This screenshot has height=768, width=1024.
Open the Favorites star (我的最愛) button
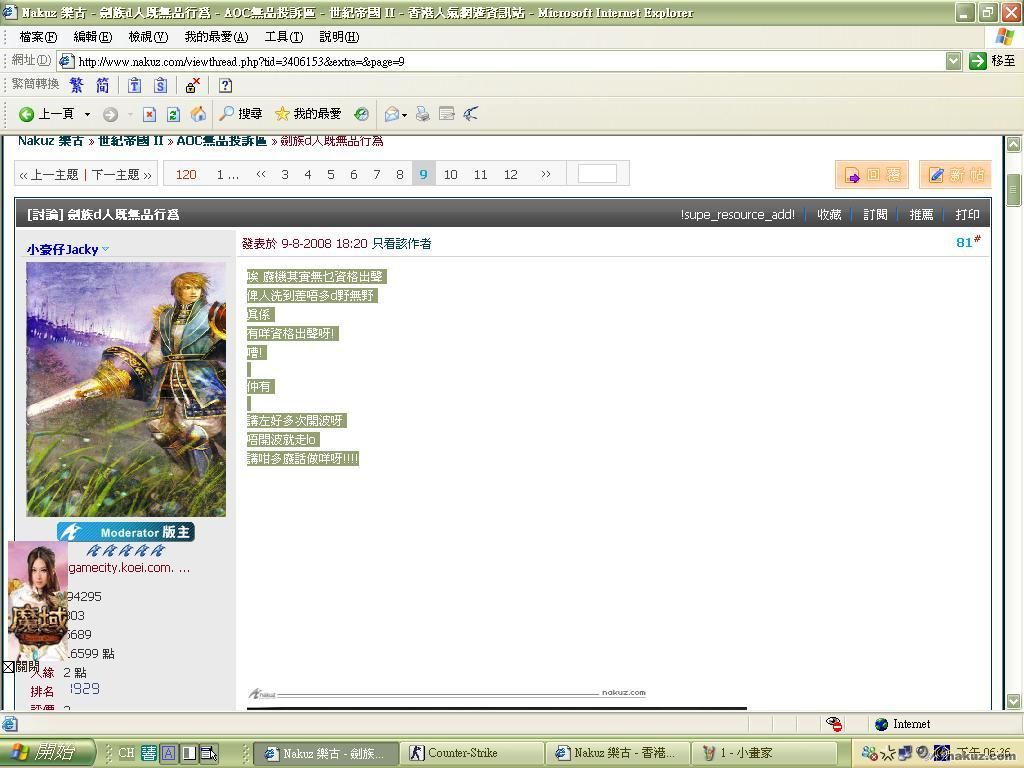coord(308,114)
